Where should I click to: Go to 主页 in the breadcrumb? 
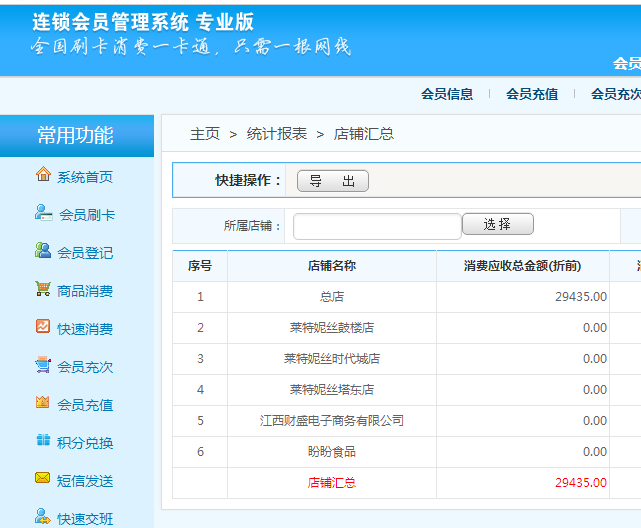tap(205, 134)
